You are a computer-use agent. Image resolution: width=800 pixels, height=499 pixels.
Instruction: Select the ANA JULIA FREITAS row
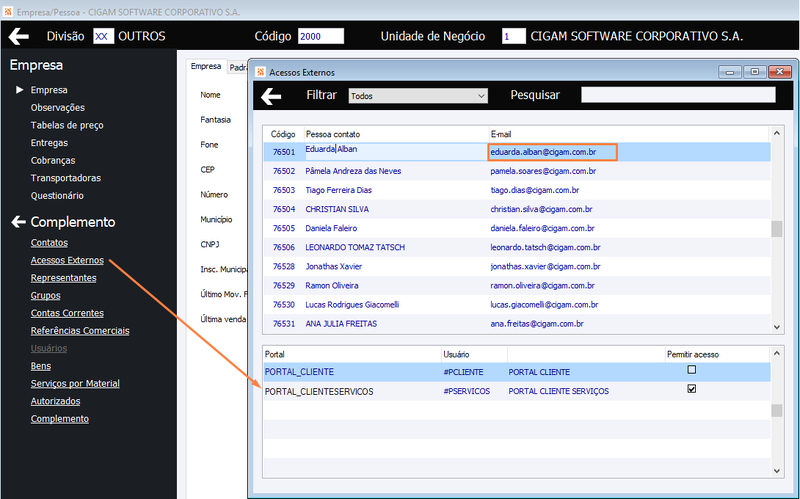[x=517, y=323]
